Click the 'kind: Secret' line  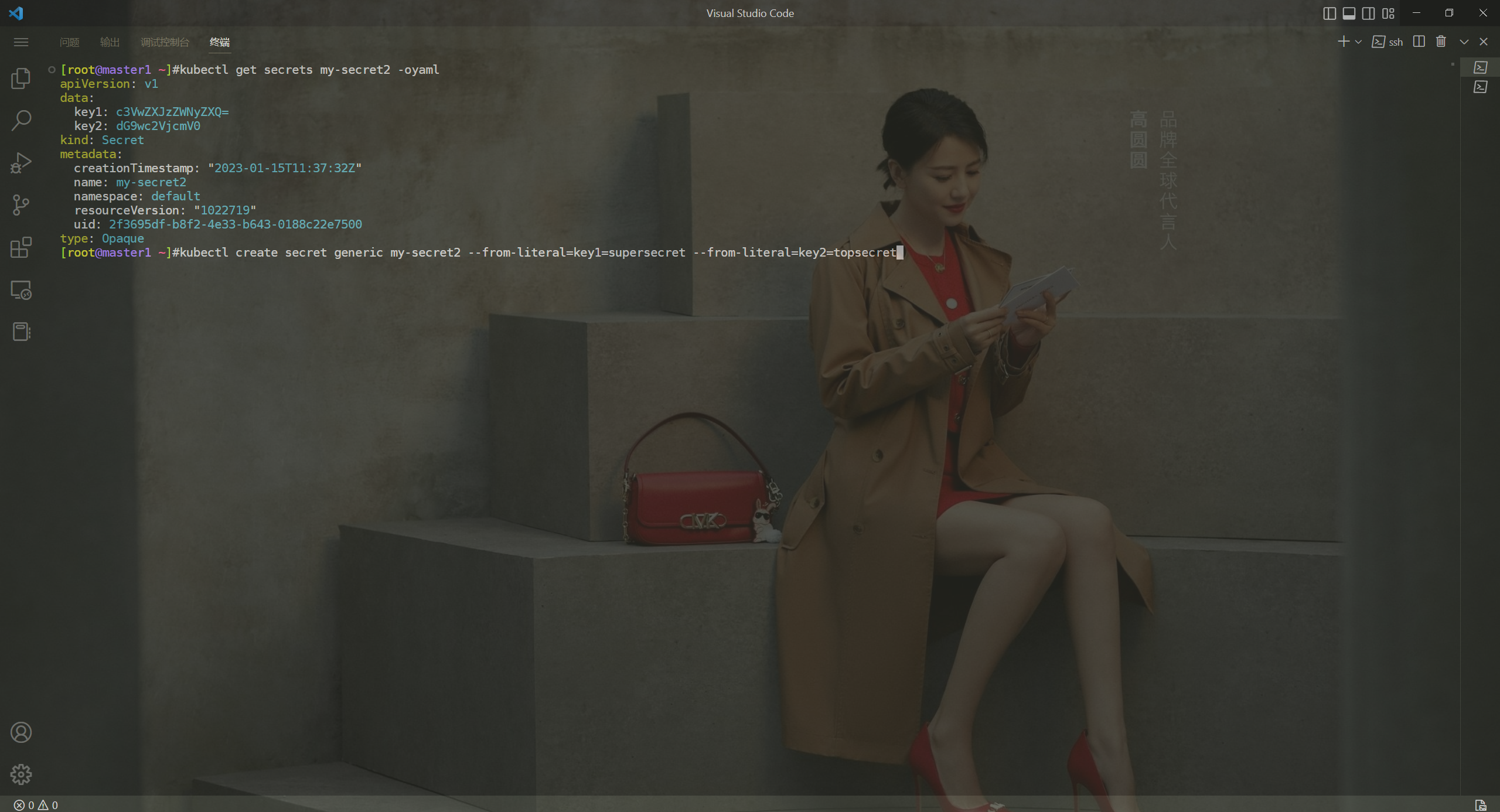pyautogui.click(x=102, y=140)
